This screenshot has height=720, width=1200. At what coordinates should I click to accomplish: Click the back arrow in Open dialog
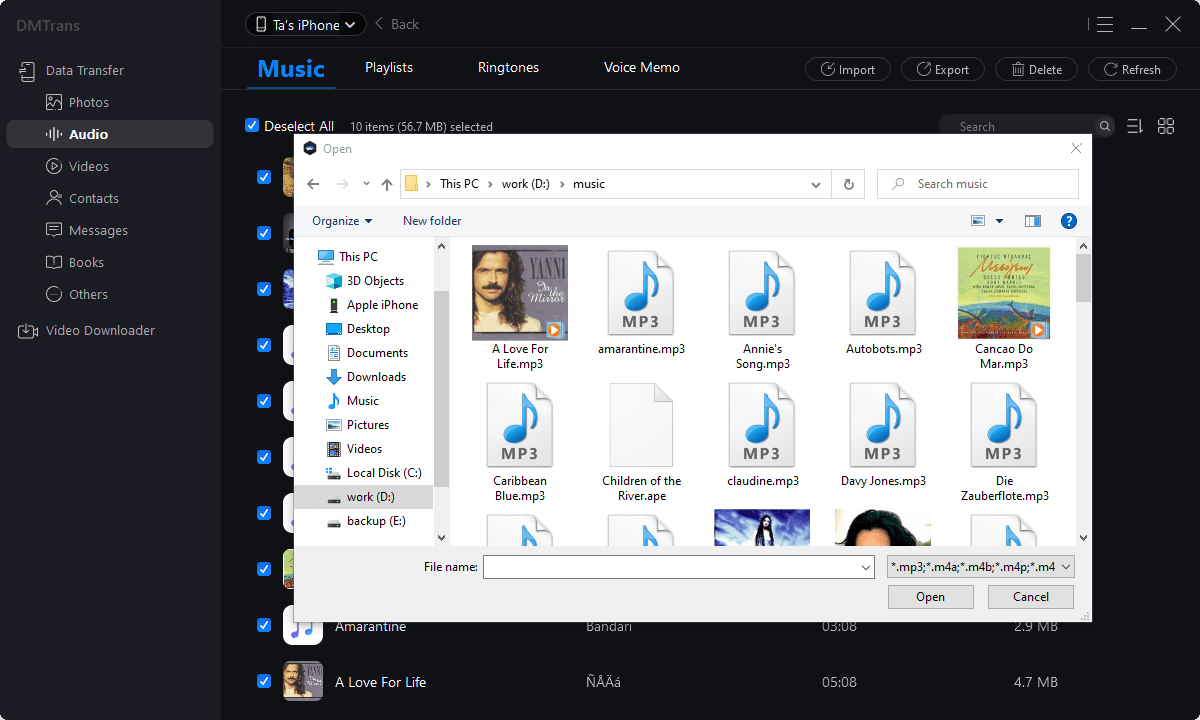tap(313, 184)
